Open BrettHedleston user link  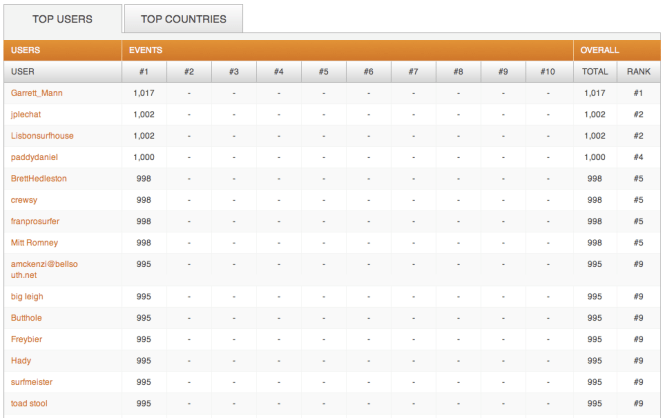pos(39,178)
